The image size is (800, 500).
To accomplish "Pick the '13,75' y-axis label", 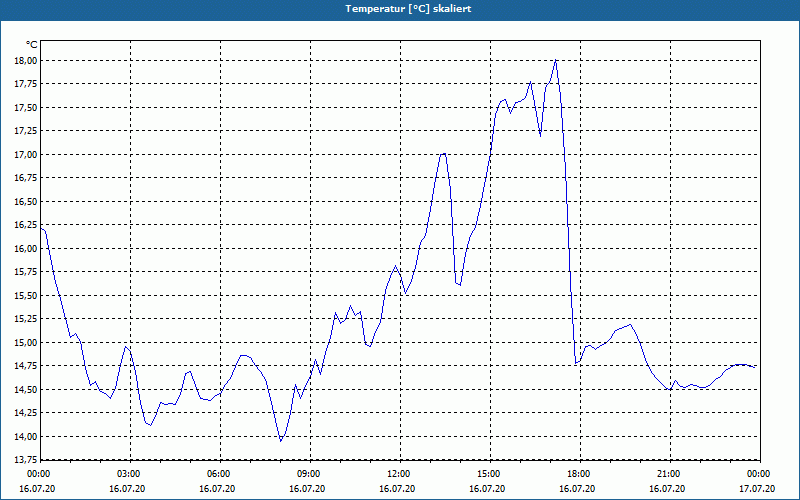I will 26,460.
